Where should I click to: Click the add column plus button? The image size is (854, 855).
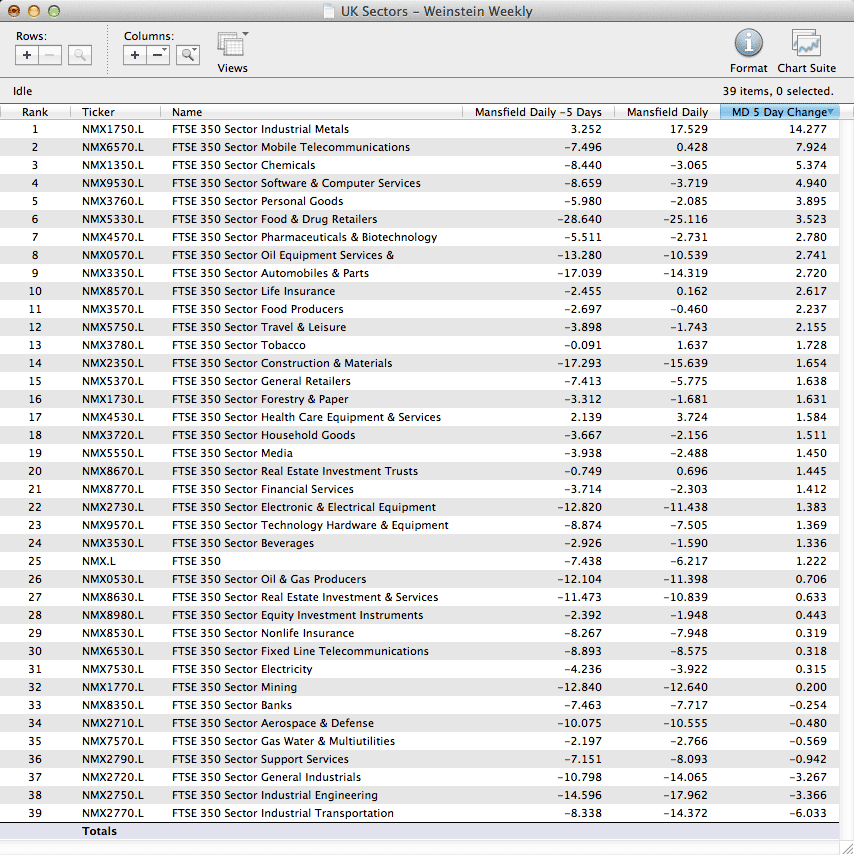pyautogui.click(x=135, y=55)
